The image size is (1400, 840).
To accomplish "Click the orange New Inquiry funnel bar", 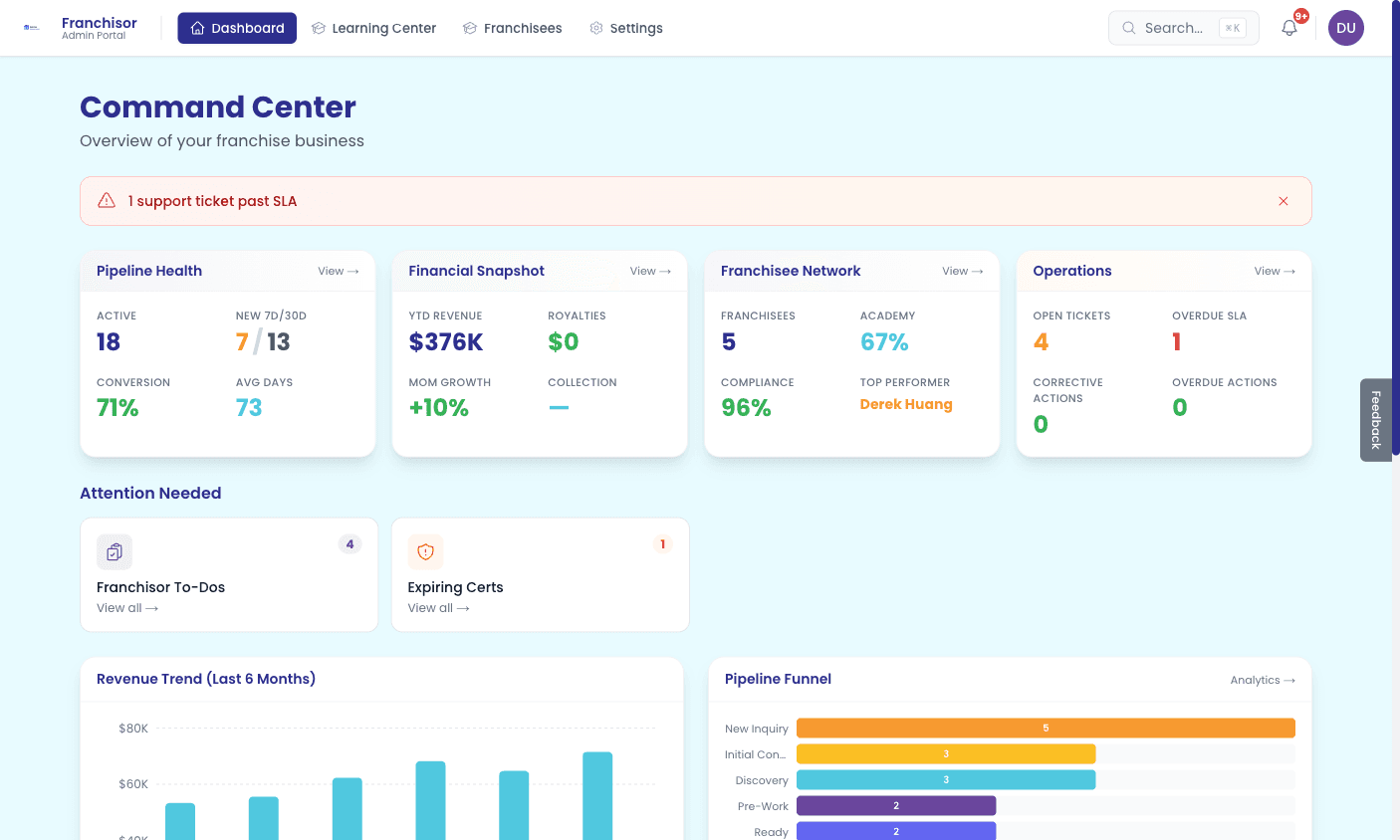I will point(1046,729).
